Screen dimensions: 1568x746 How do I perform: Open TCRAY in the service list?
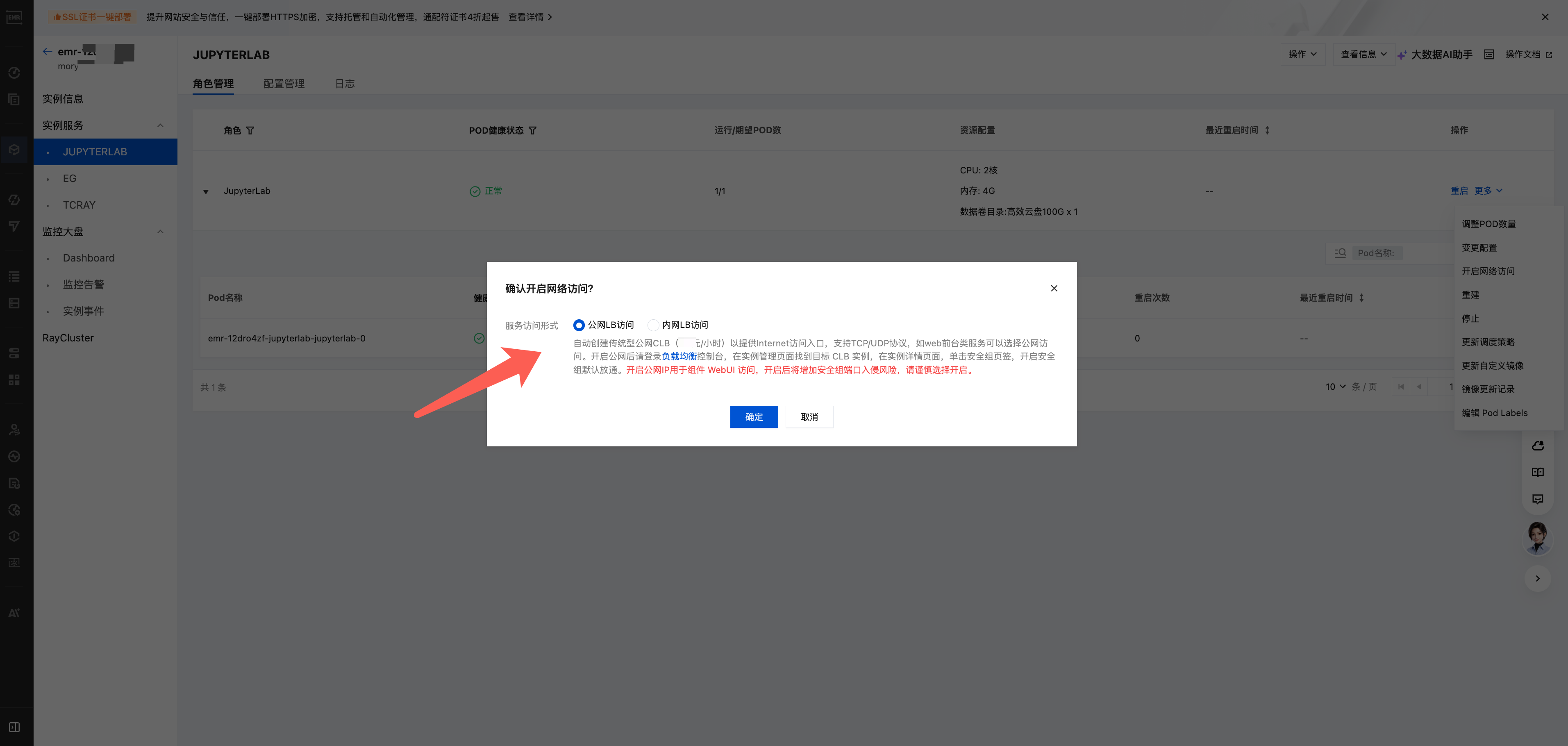(x=105, y=205)
